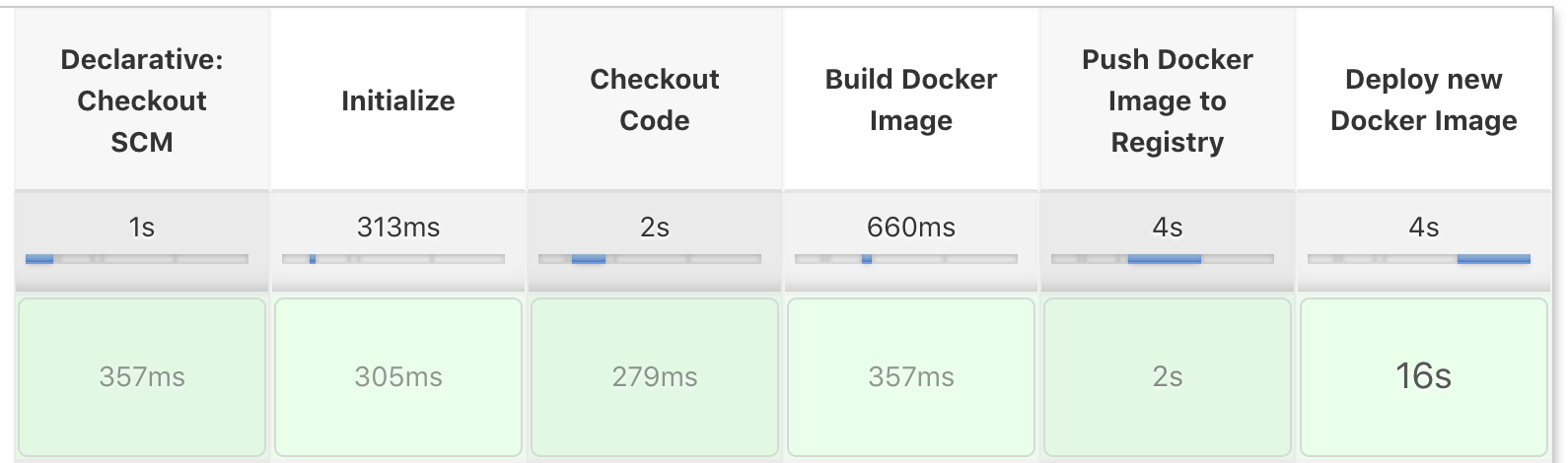Image resolution: width=1568 pixels, height=463 pixels.
Task: Select the Initialize stage column header
Action: tap(398, 100)
